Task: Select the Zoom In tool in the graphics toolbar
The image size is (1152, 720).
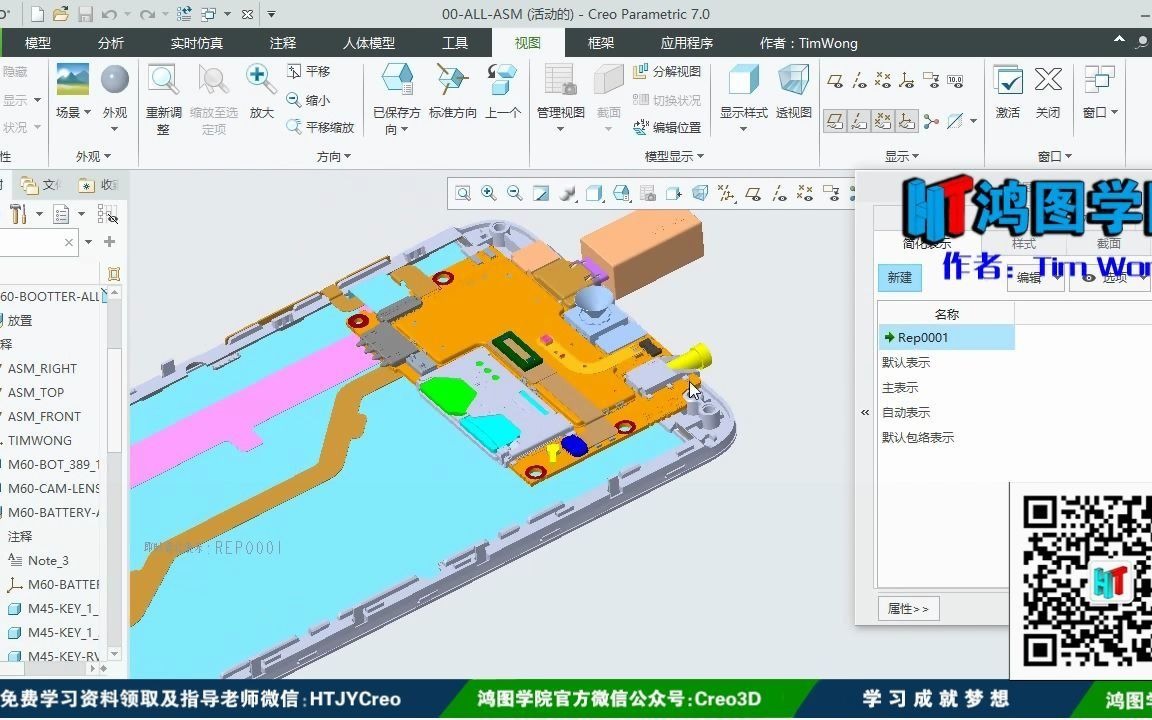Action: [489, 192]
